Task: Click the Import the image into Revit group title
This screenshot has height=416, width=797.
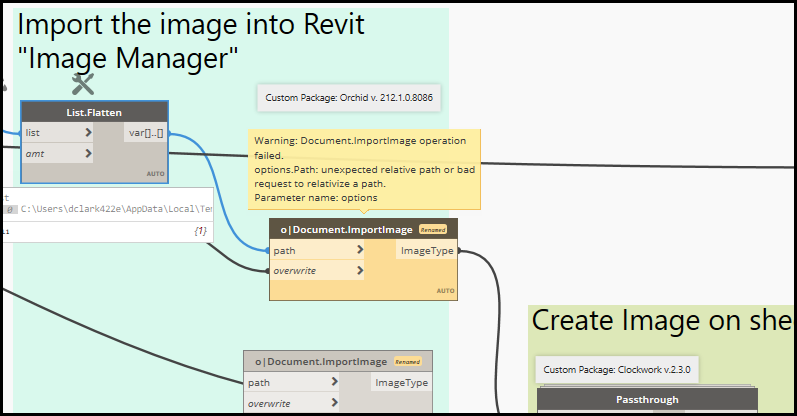Action: pyautogui.click(x=191, y=41)
